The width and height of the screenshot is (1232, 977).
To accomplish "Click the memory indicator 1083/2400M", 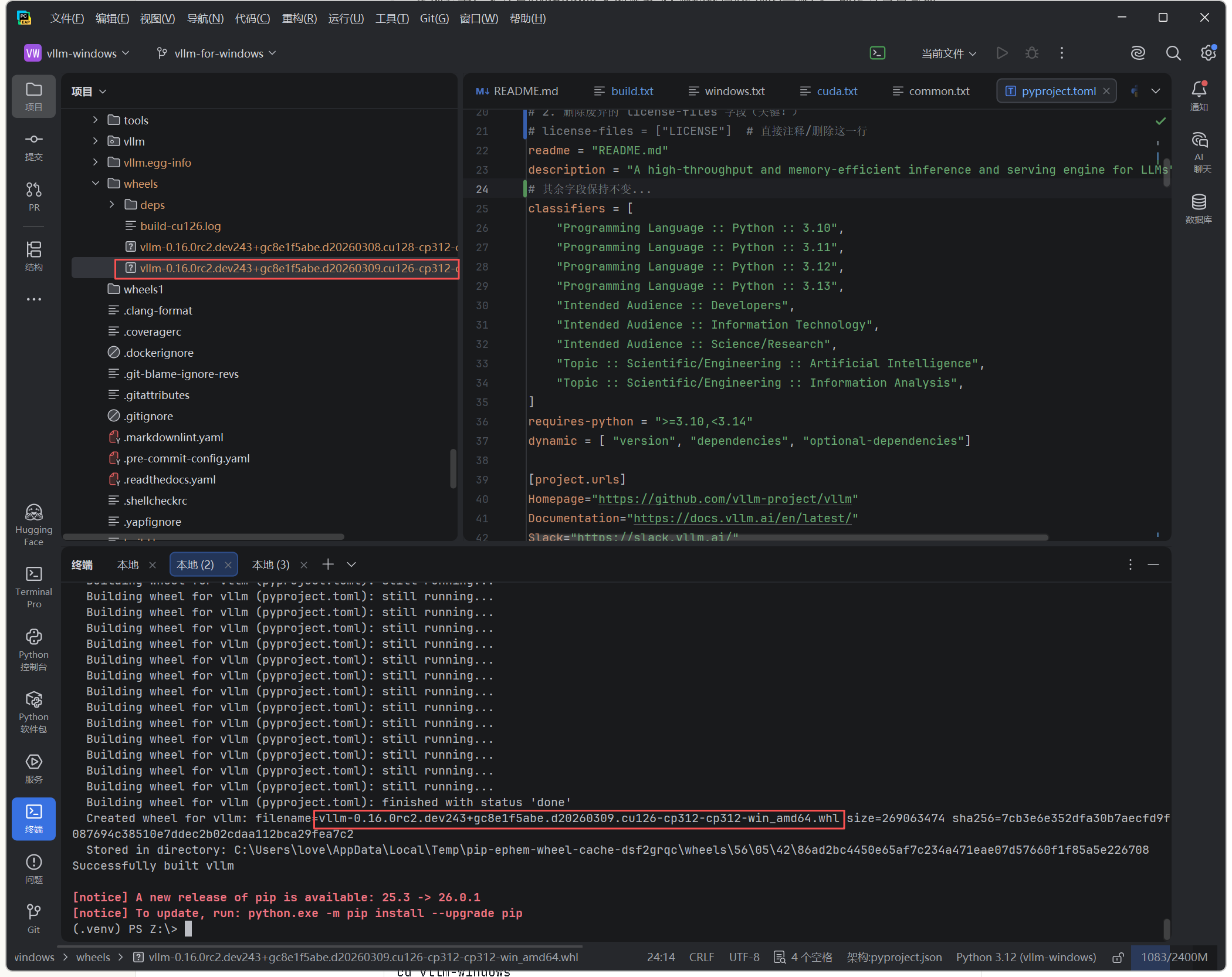I will [x=1173, y=958].
